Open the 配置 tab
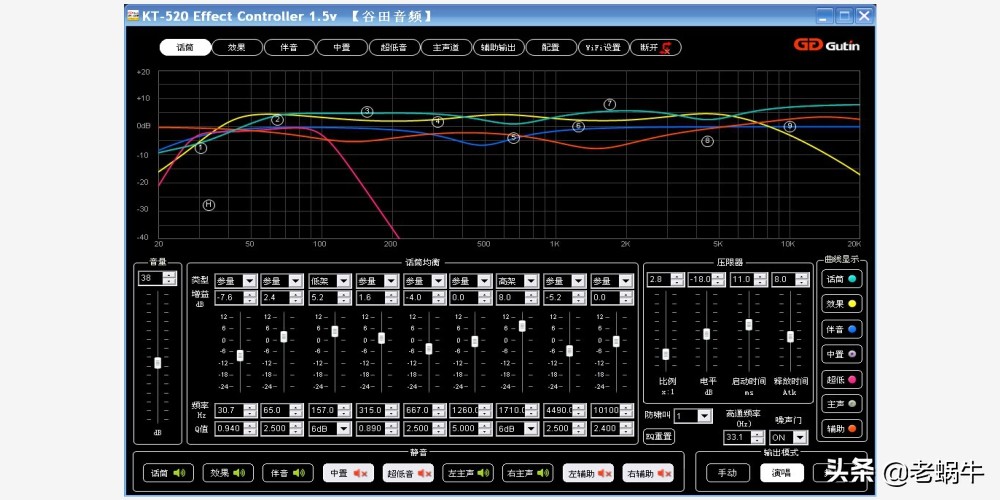Viewport: 1000px width, 500px height. tap(551, 47)
